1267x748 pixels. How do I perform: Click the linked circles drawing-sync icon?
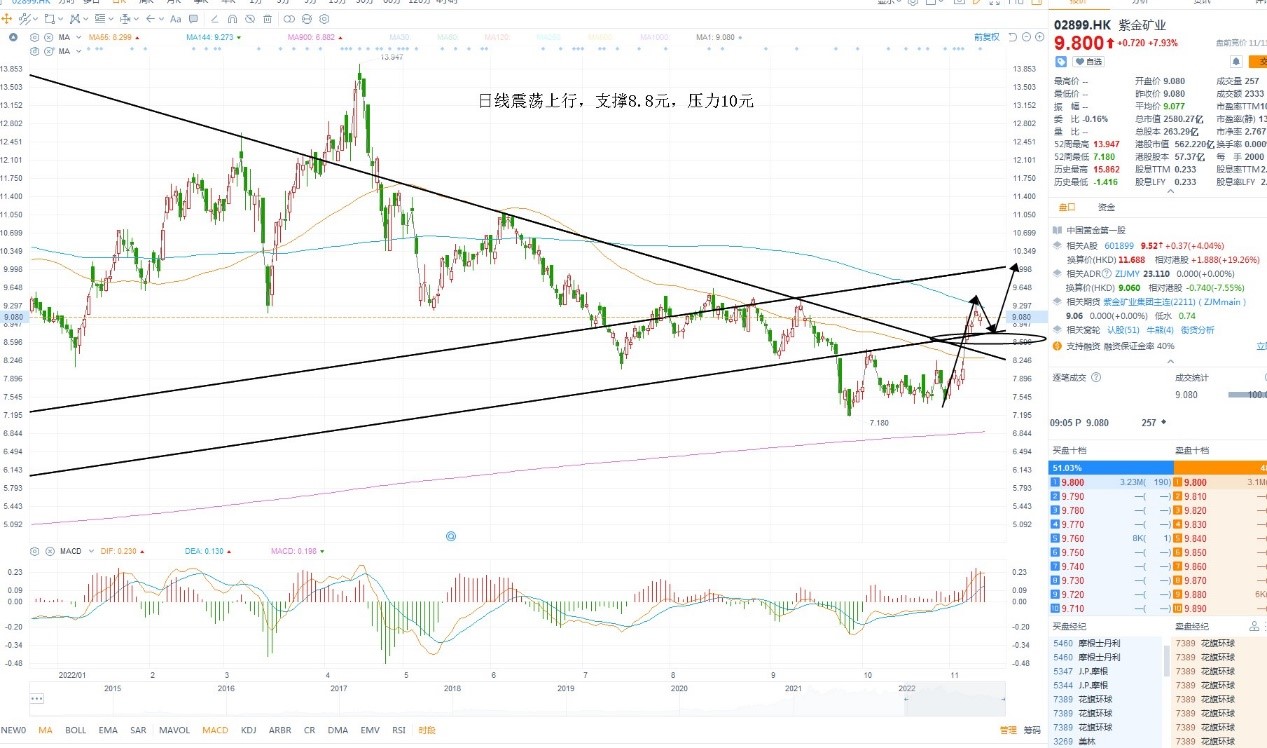(x=288, y=19)
